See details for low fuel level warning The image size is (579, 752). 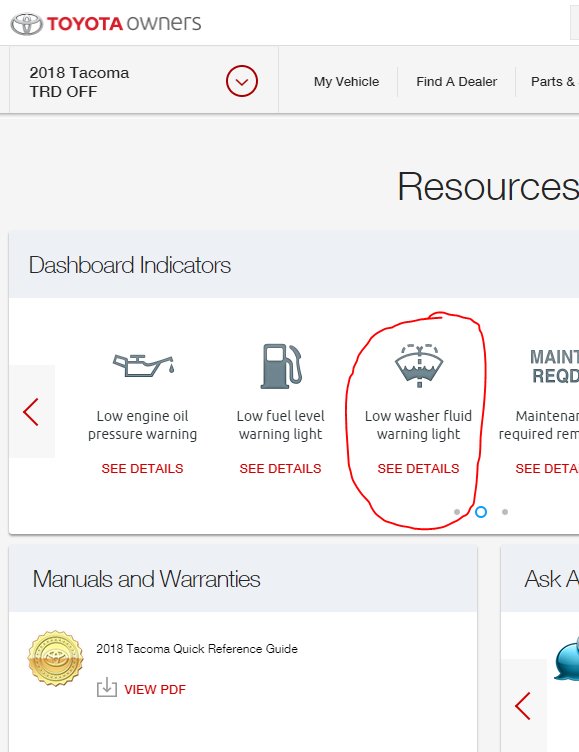coord(280,468)
